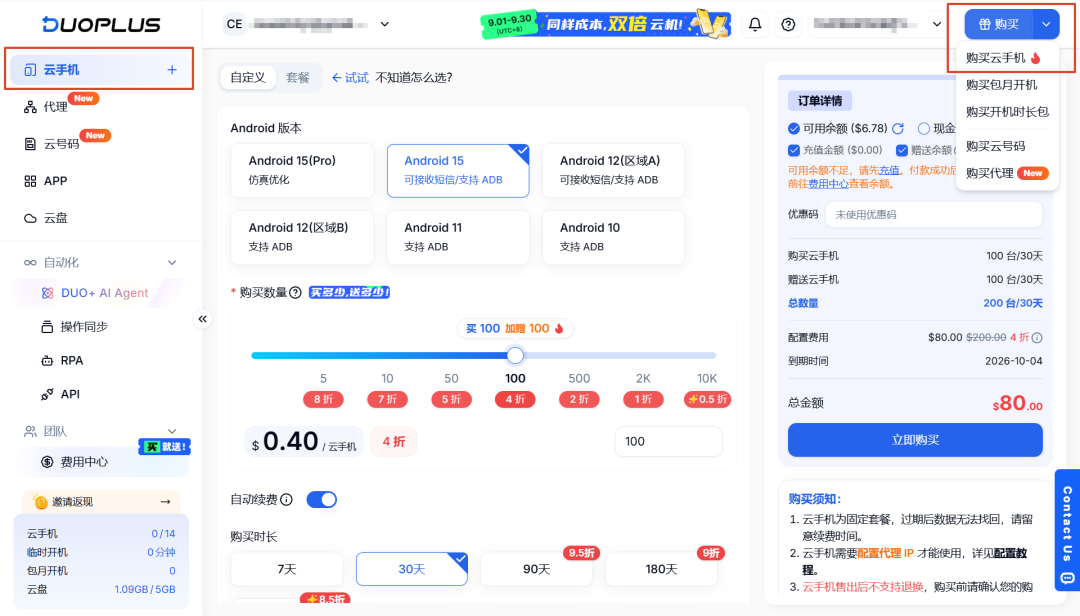The width and height of the screenshot is (1080, 616).
Task: Click the 立即购买 button
Action: (x=915, y=440)
